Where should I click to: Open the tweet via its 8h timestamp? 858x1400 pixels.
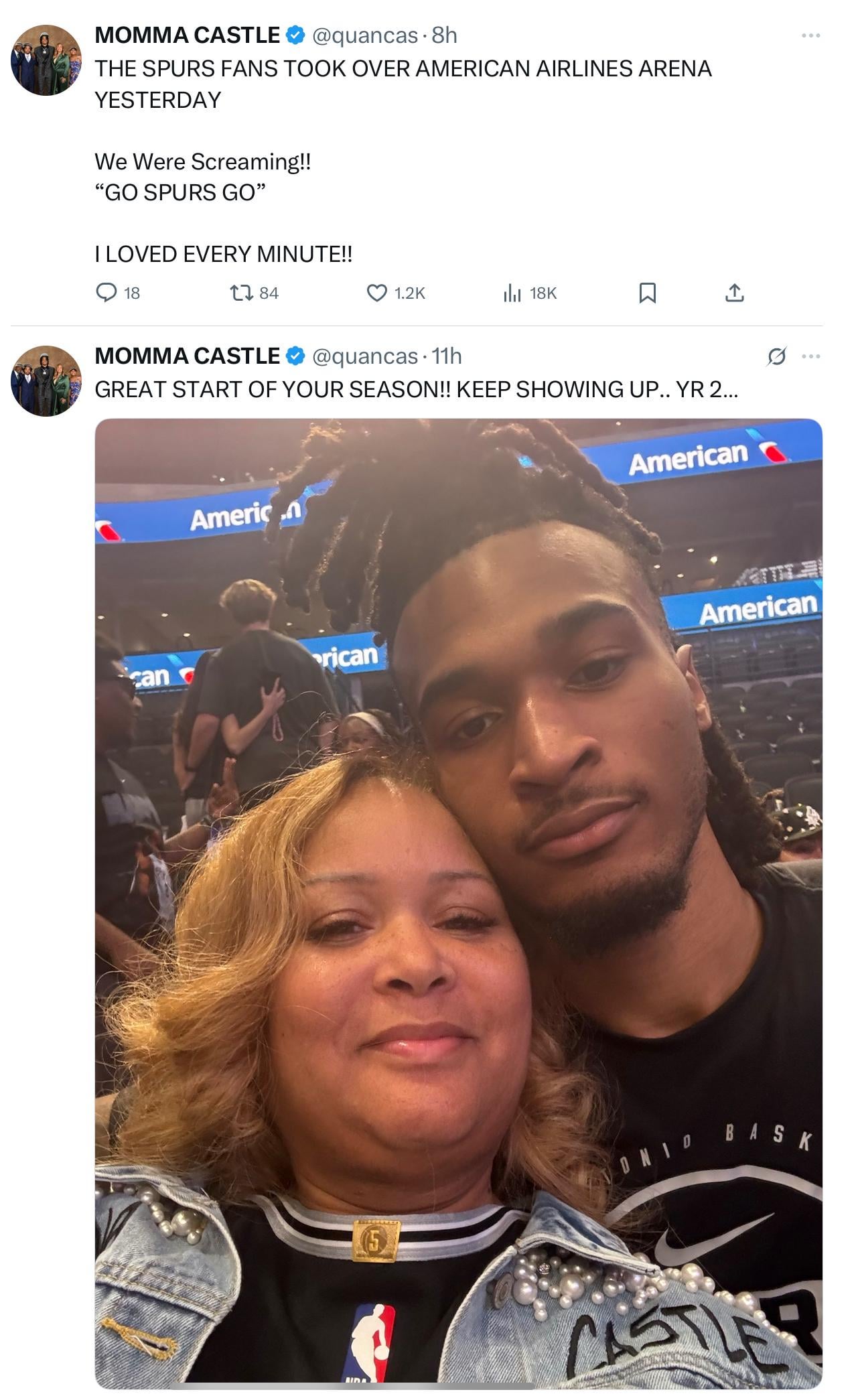pos(444,36)
